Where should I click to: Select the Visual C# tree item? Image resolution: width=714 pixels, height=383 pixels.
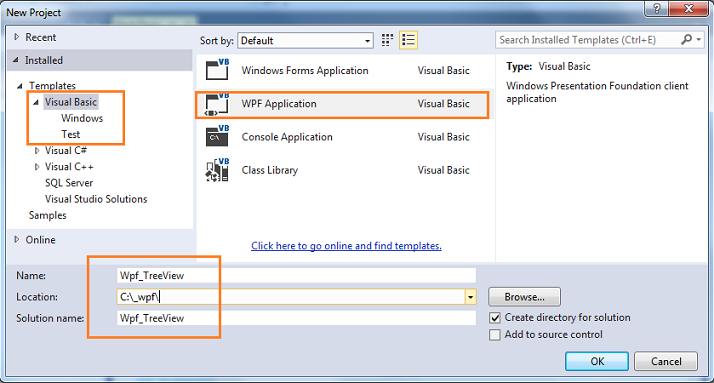tap(66, 150)
